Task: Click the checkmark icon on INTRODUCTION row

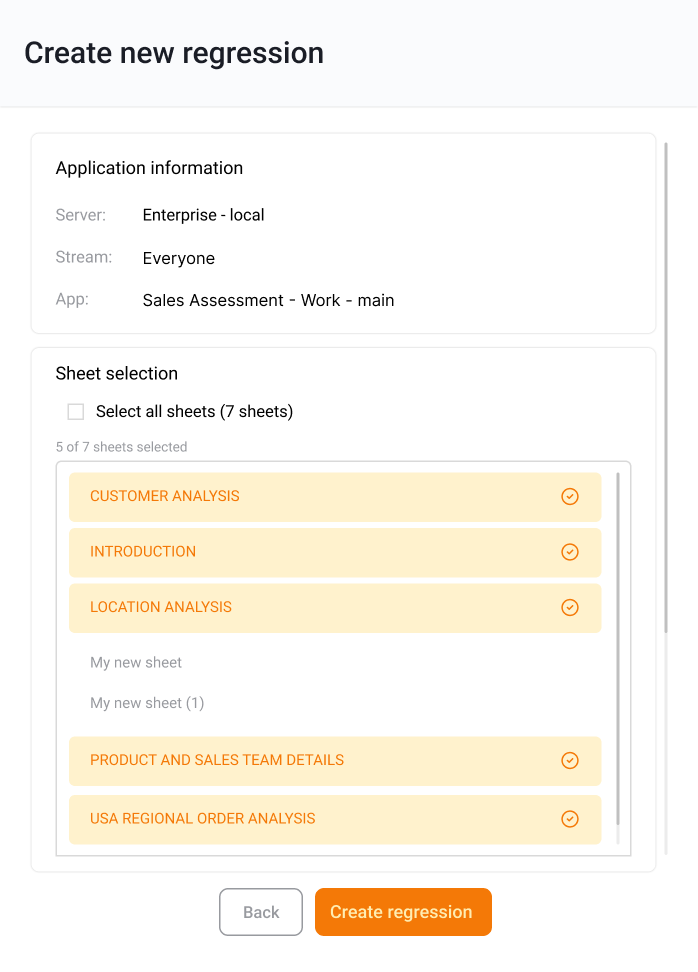Action: 570,552
